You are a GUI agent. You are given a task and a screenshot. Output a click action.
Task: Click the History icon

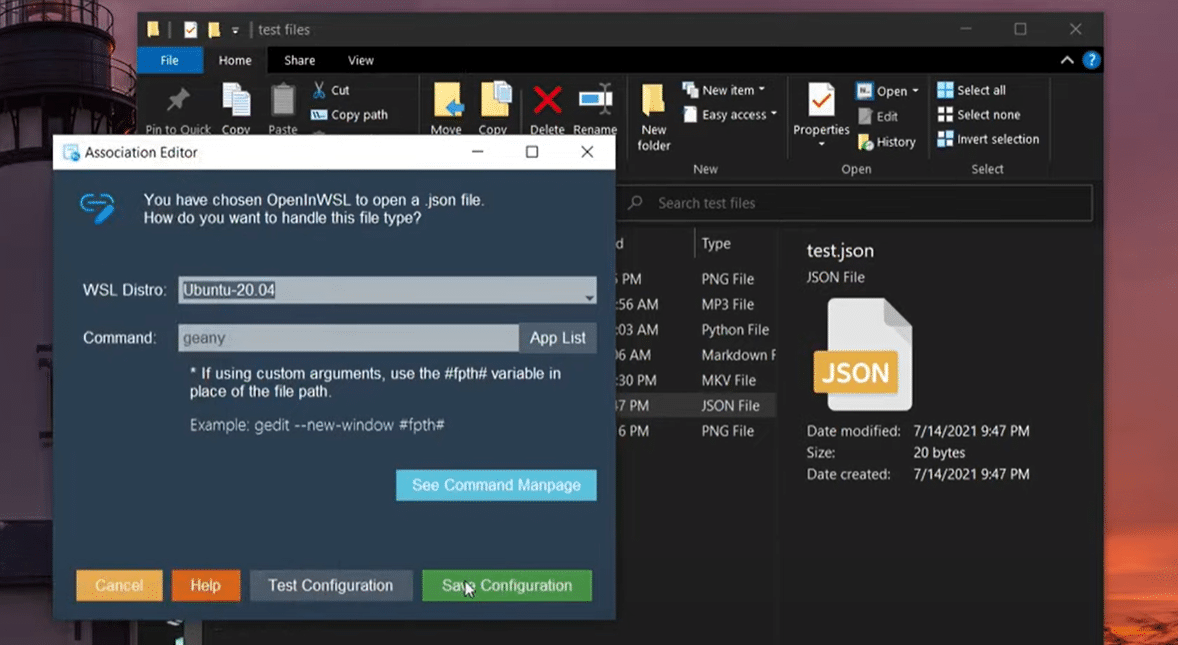click(x=866, y=142)
